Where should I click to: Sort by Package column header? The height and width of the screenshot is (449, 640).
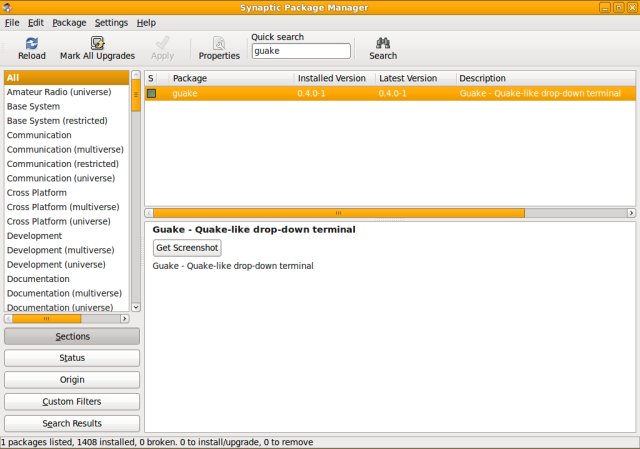tap(231, 78)
